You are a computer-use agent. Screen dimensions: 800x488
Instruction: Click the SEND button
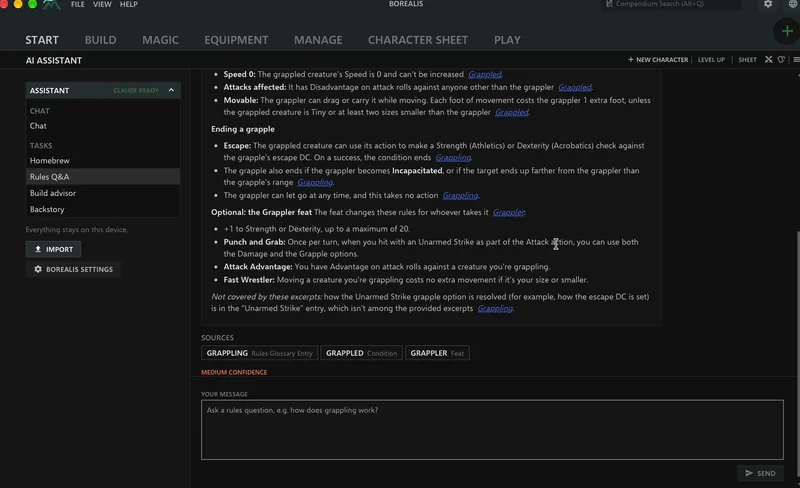(760, 473)
